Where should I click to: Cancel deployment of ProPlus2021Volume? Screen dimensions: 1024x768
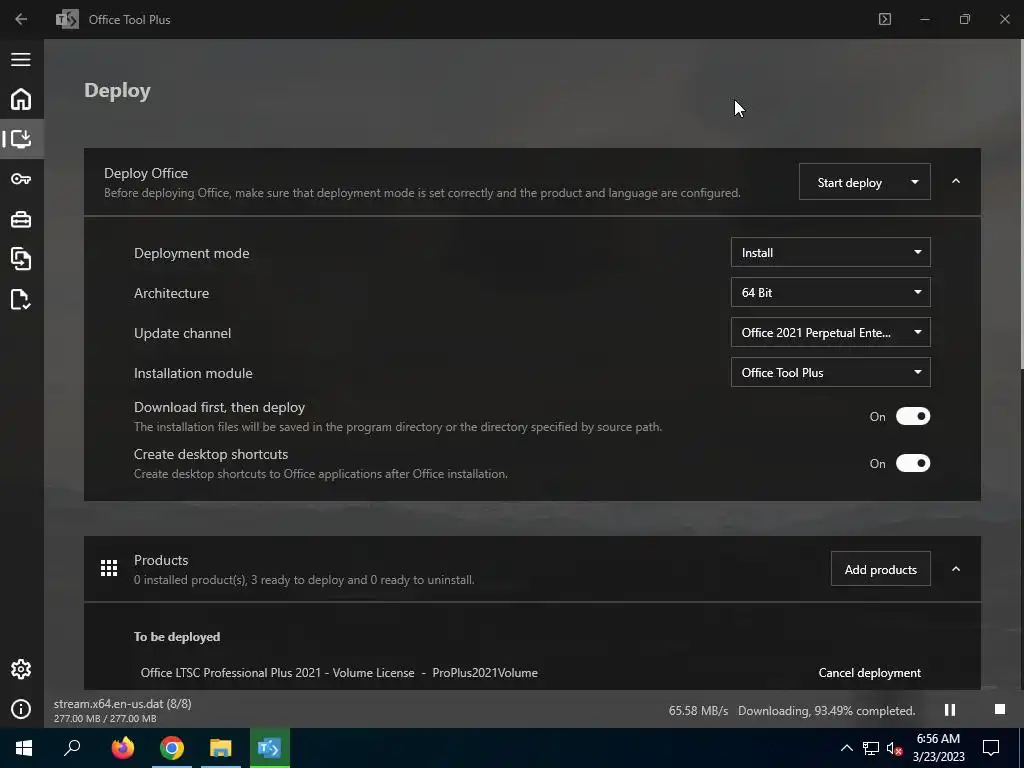coord(869,673)
